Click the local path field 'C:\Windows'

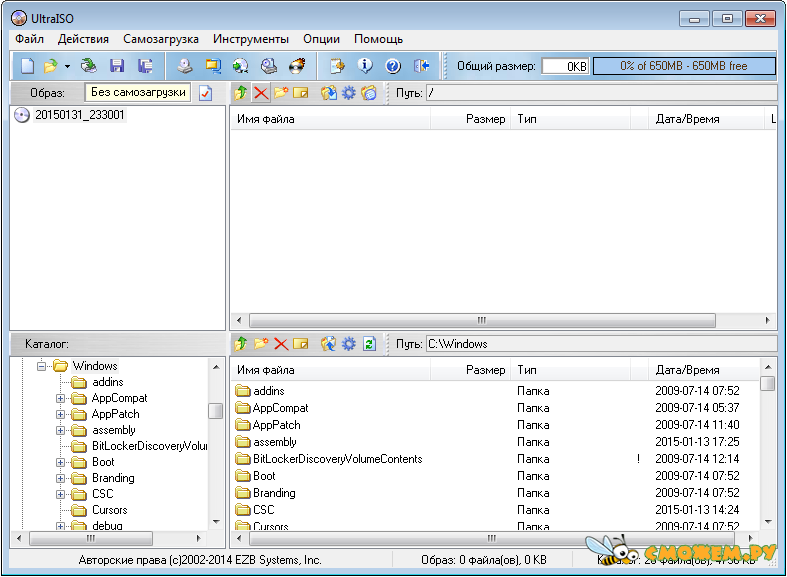tap(601, 344)
